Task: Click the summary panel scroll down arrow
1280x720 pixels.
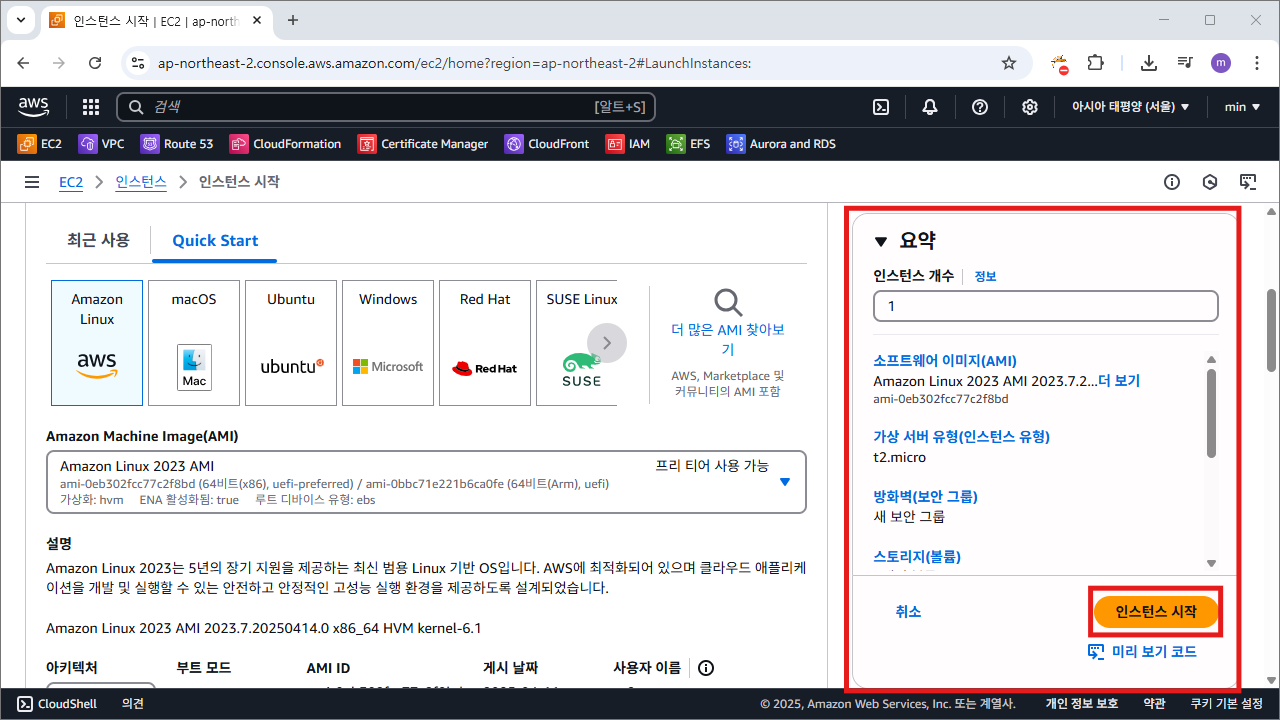Action: [x=1211, y=563]
